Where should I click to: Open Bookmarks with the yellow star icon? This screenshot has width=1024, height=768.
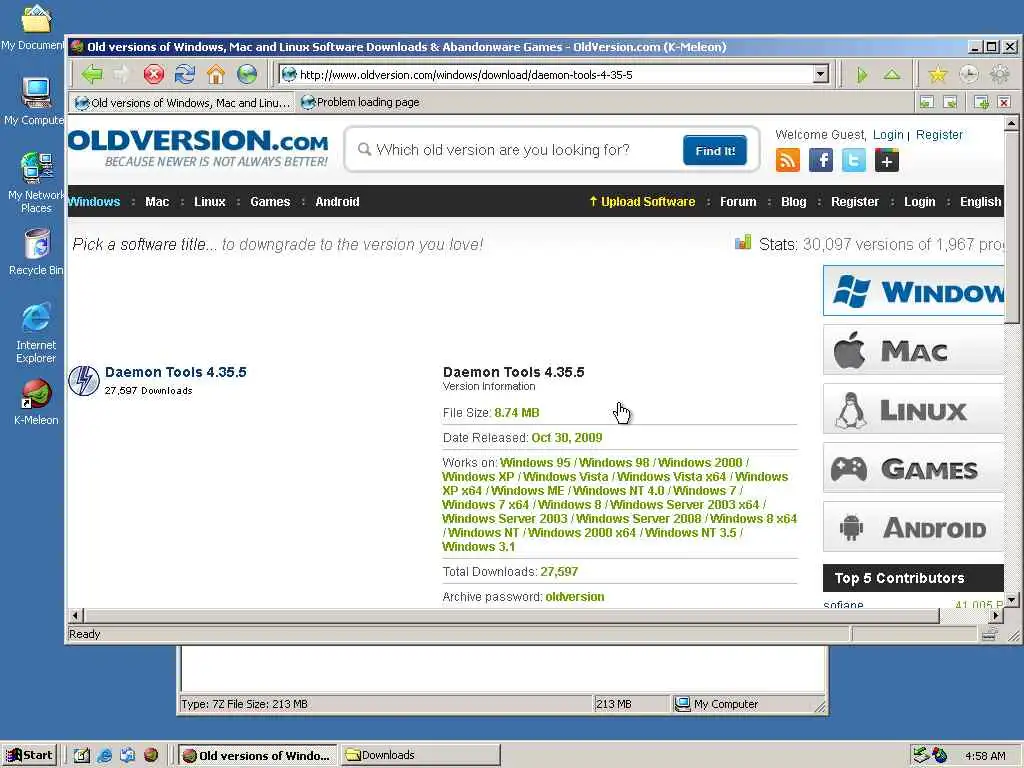938,74
